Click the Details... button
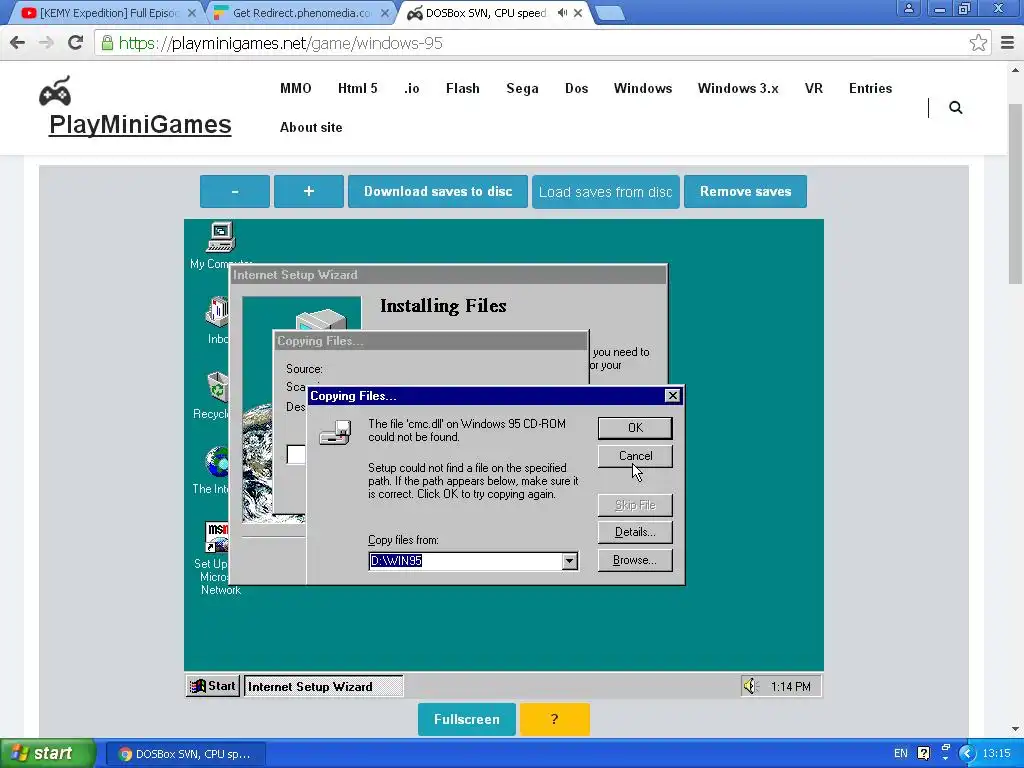 [635, 532]
